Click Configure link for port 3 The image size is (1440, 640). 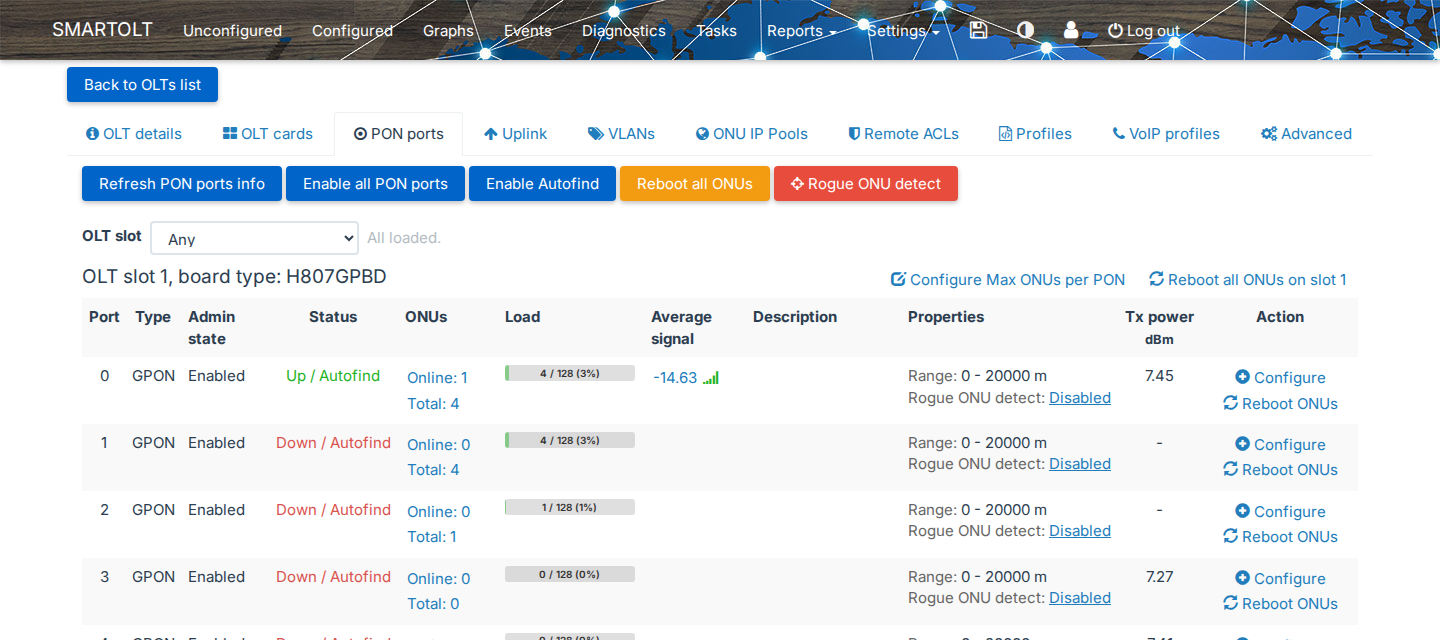pos(1280,578)
